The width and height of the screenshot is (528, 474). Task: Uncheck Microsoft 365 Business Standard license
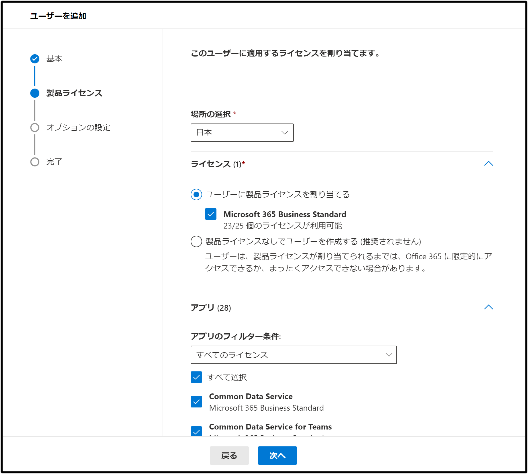click(x=211, y=214)
